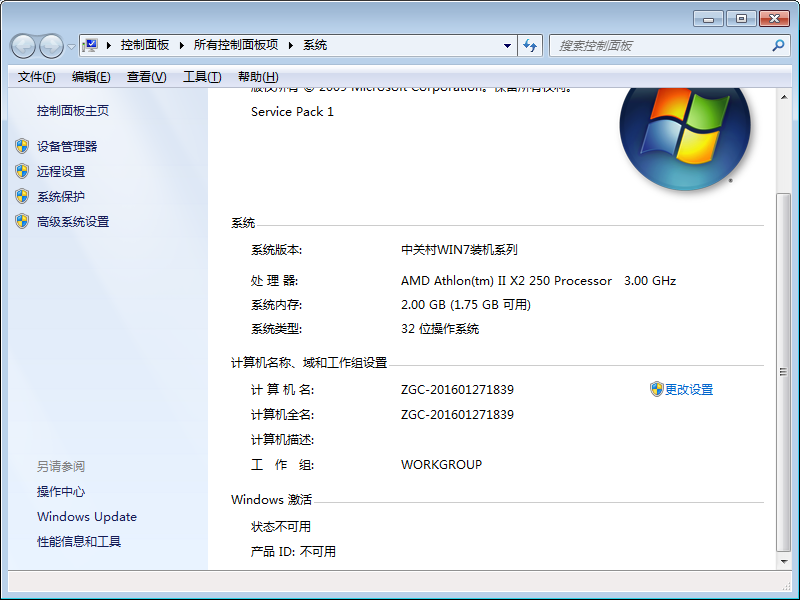The image size is (800, 600).
Task: Click shield icon beside 设备管理器
Action: coord(22,146)
